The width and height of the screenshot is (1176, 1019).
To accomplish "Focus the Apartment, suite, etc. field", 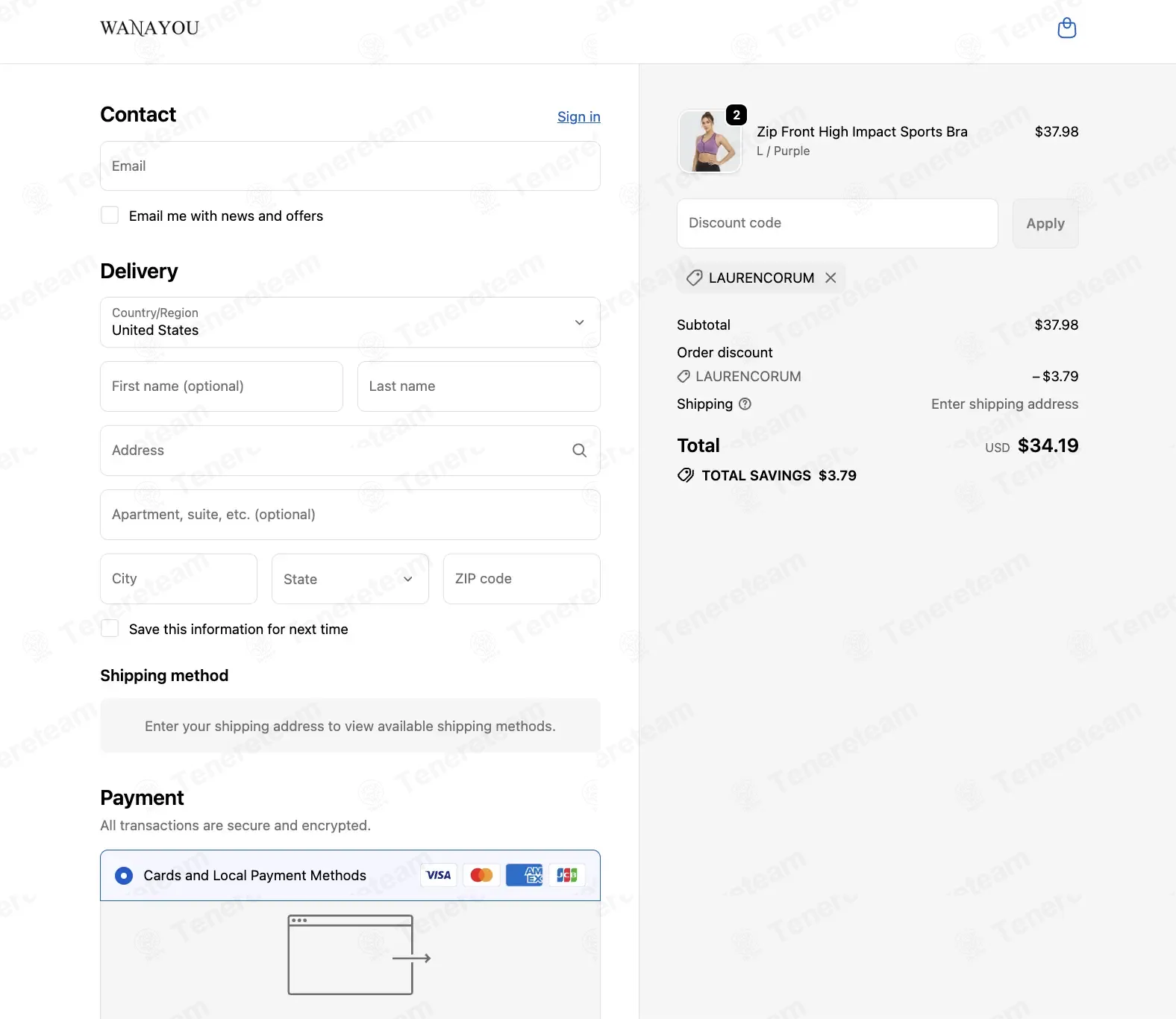I will 350,515.
